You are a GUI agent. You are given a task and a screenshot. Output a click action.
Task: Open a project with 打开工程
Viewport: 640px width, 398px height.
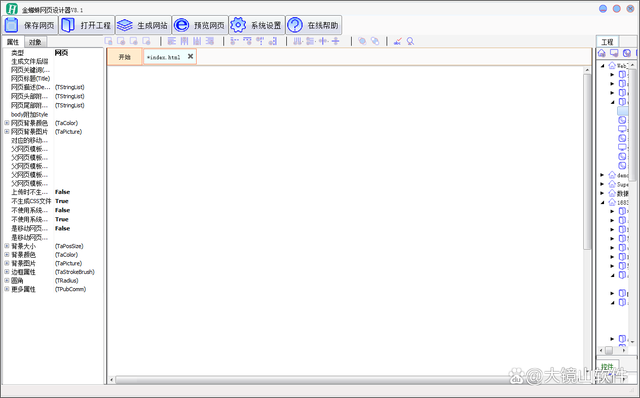pos(87,25)
